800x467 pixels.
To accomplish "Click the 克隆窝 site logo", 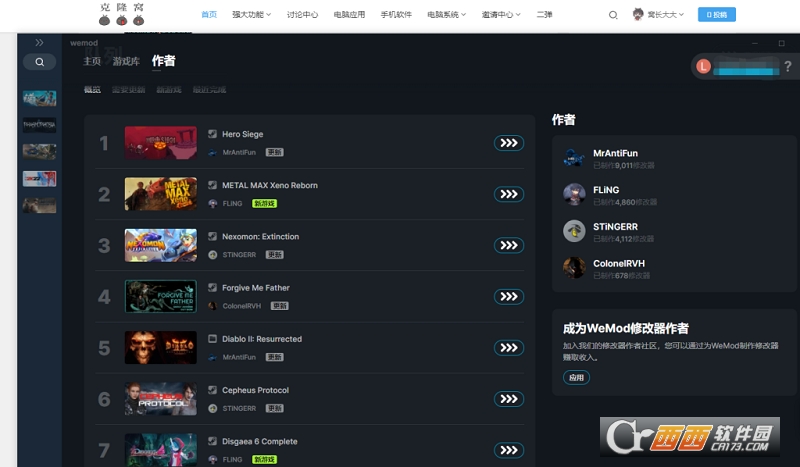I will tap(121, 14).
